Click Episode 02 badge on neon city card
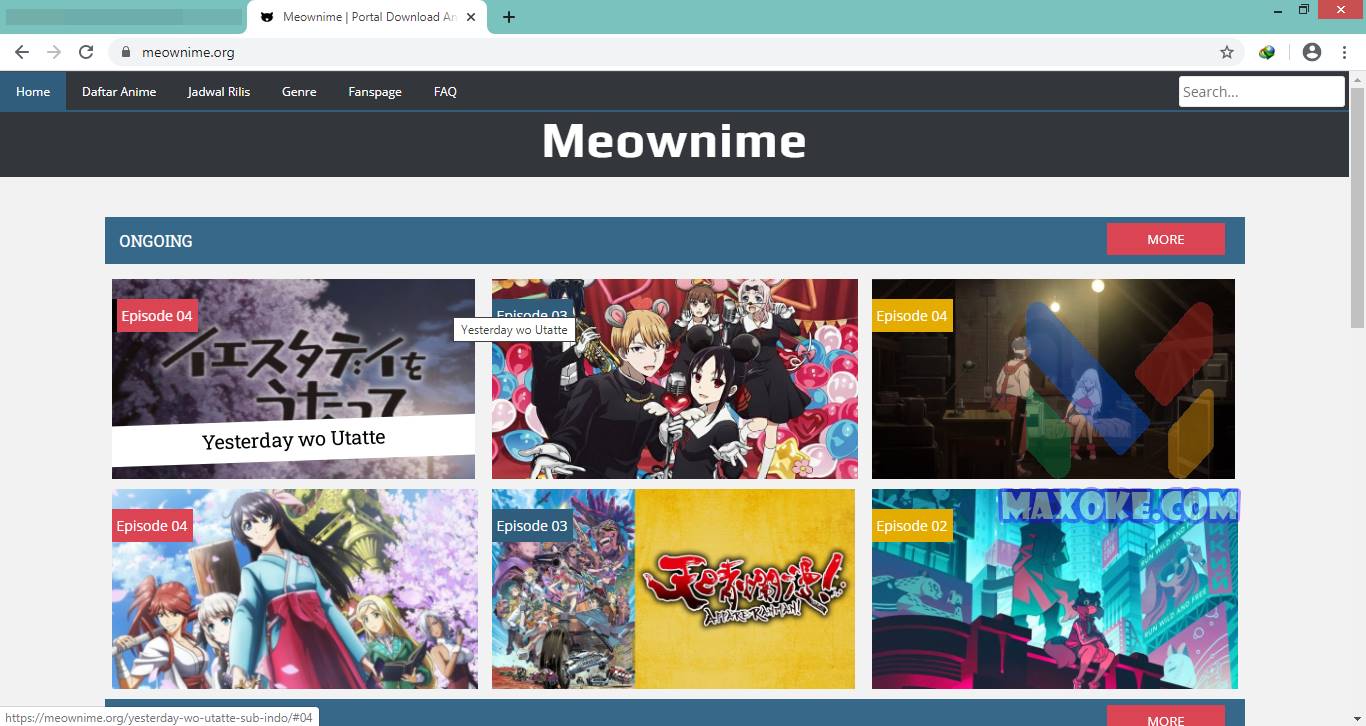 (912, 525)
